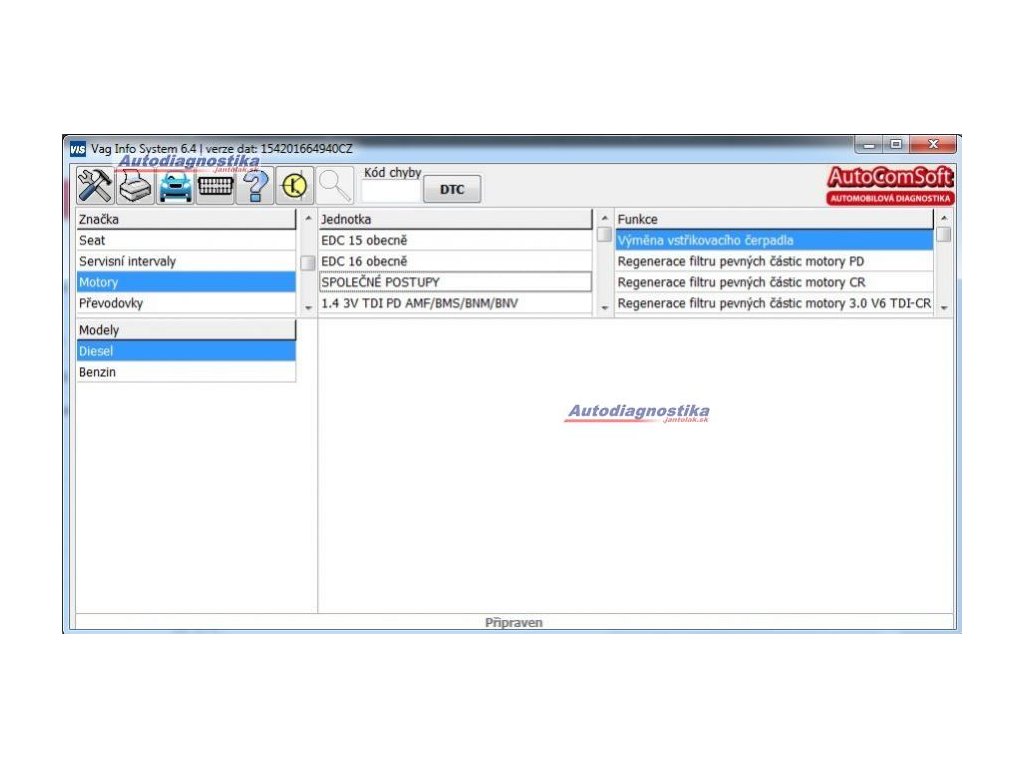Select Regenerace filtru pevných částic motory CR
The height and width of the screenshot is (768, 1024).
point(774,282)
